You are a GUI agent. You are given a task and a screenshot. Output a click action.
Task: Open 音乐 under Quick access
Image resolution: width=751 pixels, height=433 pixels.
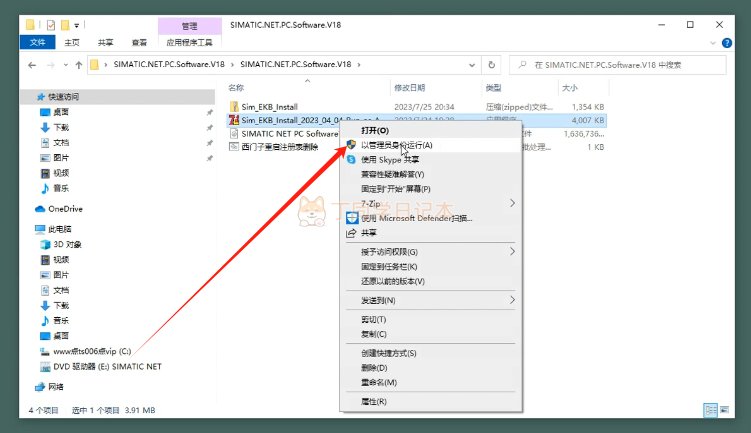pos(61,188)
